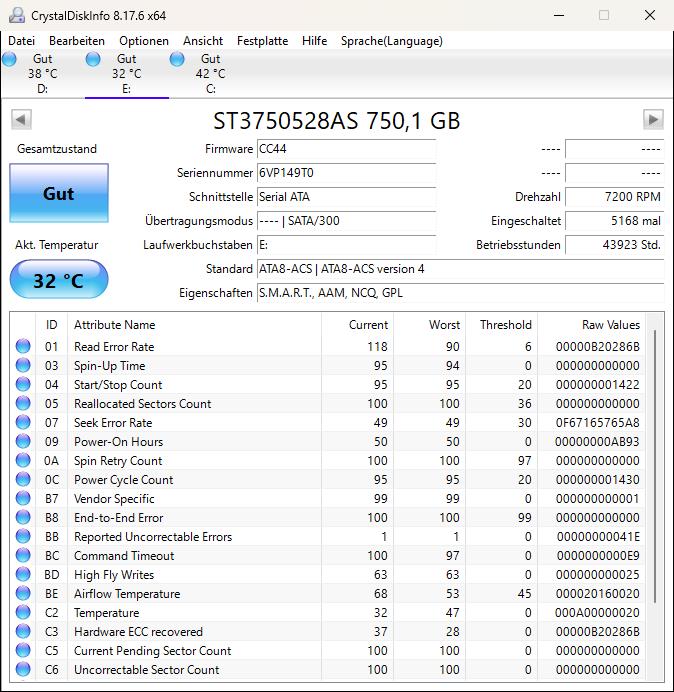Click the Worst column header
This screenshot has height=692, width=674.
pos(429,325)
